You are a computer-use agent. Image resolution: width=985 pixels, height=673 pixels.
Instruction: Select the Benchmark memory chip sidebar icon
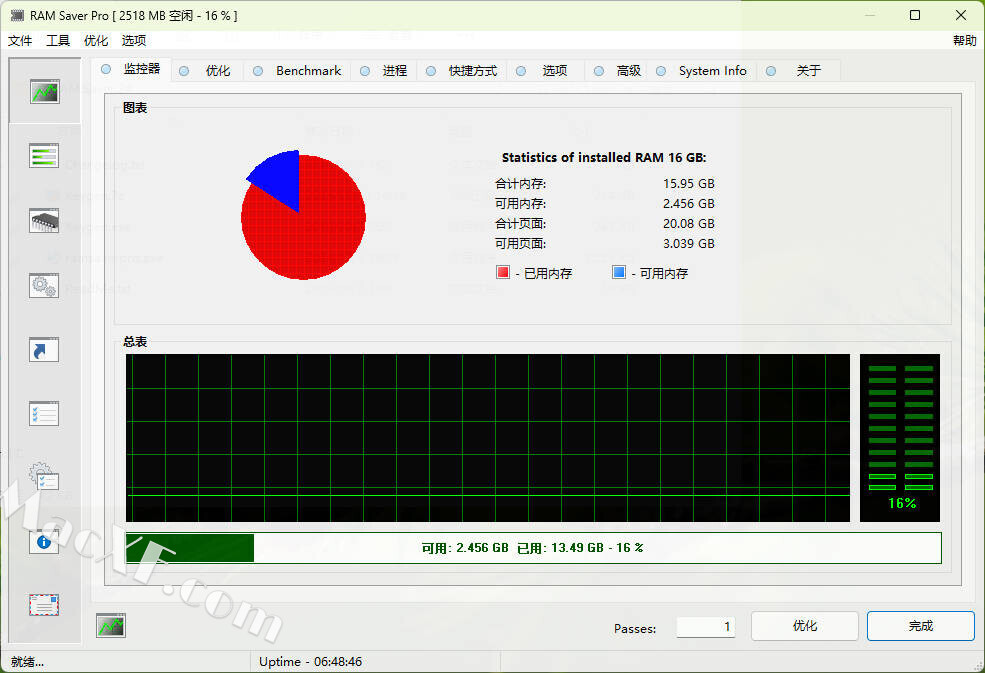click(x=44, y=220)
